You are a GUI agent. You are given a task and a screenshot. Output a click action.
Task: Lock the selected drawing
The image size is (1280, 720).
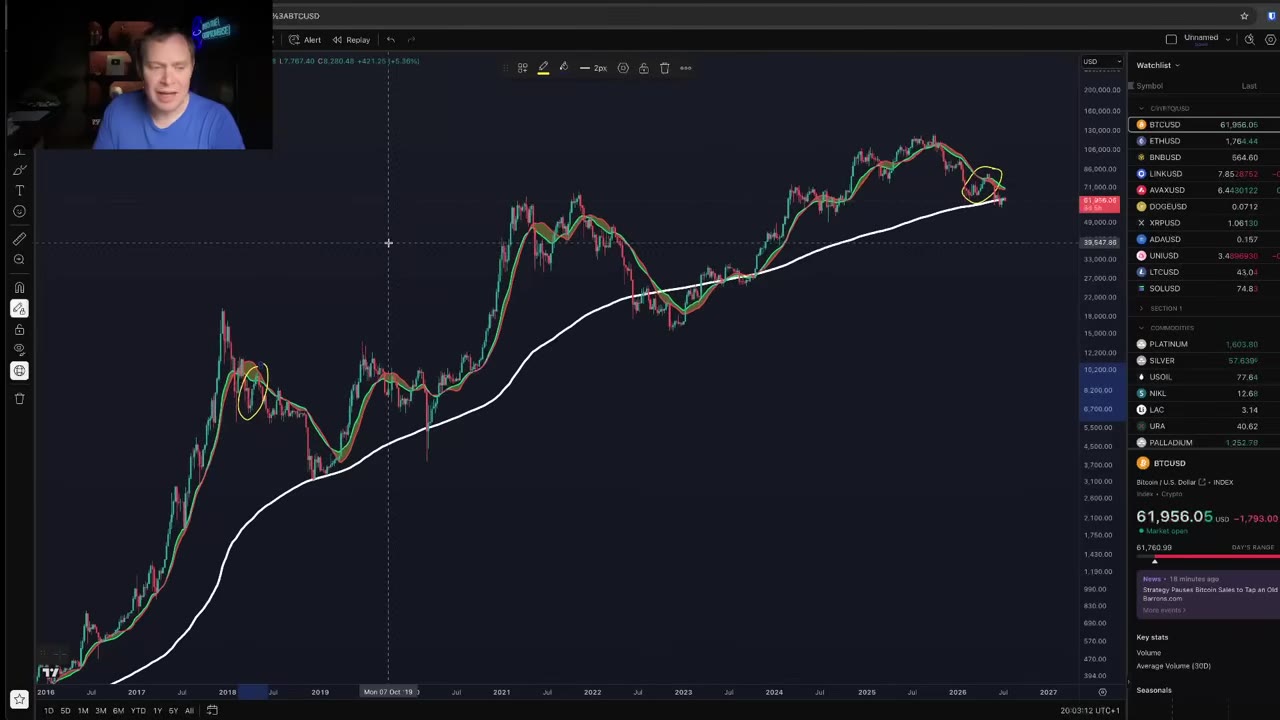[x=643, y=68]
